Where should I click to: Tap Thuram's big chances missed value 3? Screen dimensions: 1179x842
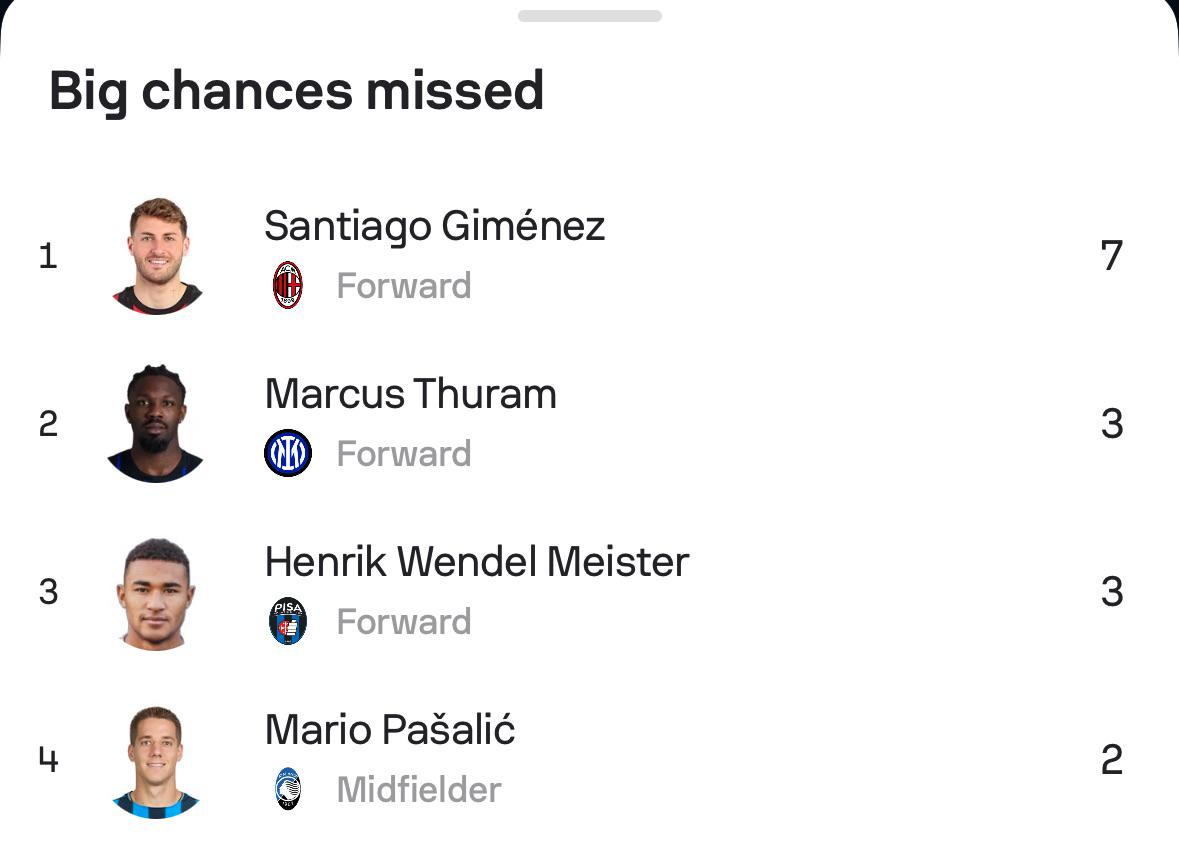1112,425
